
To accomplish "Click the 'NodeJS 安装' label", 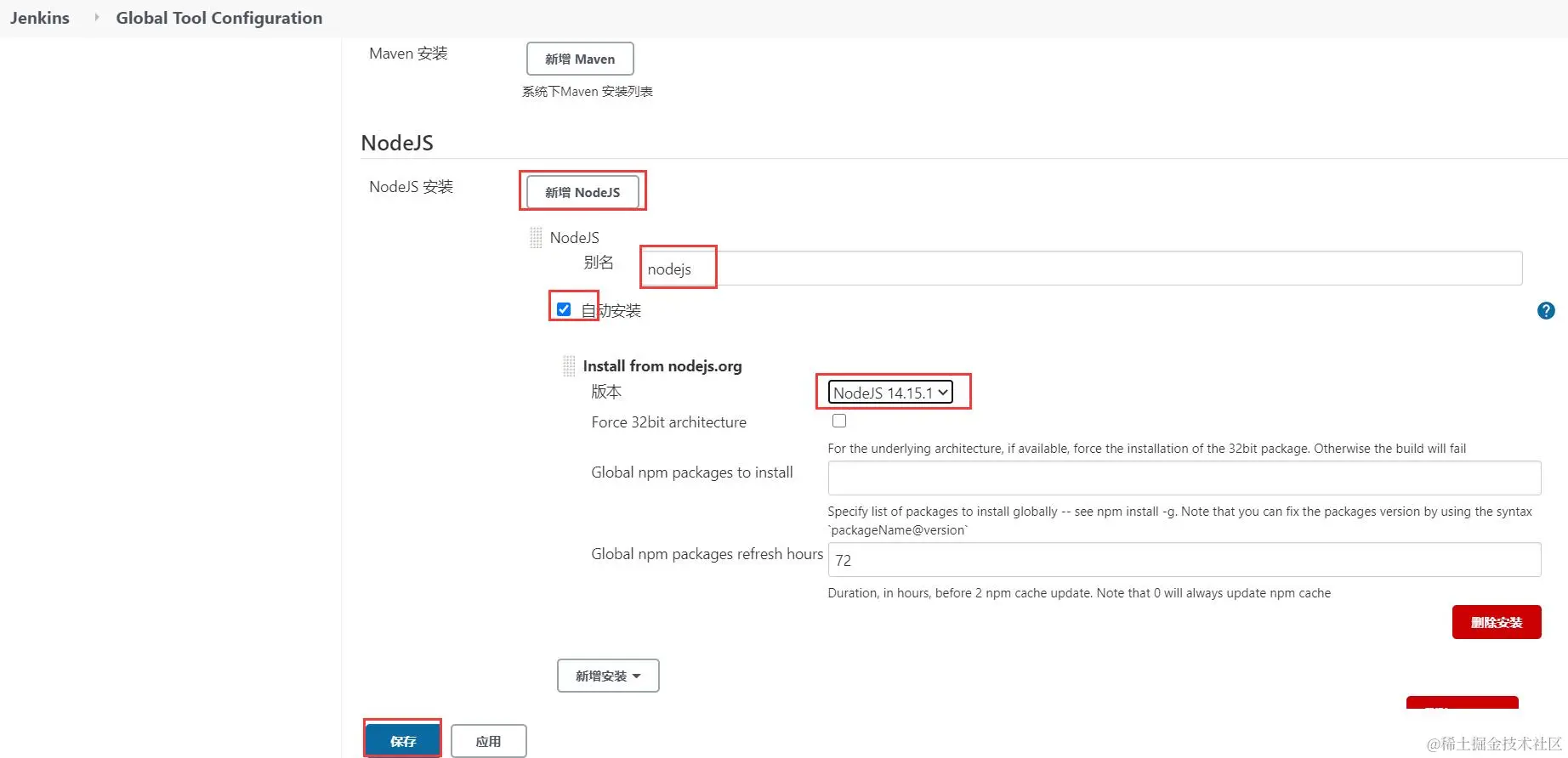I will click(x=411, y=187).
